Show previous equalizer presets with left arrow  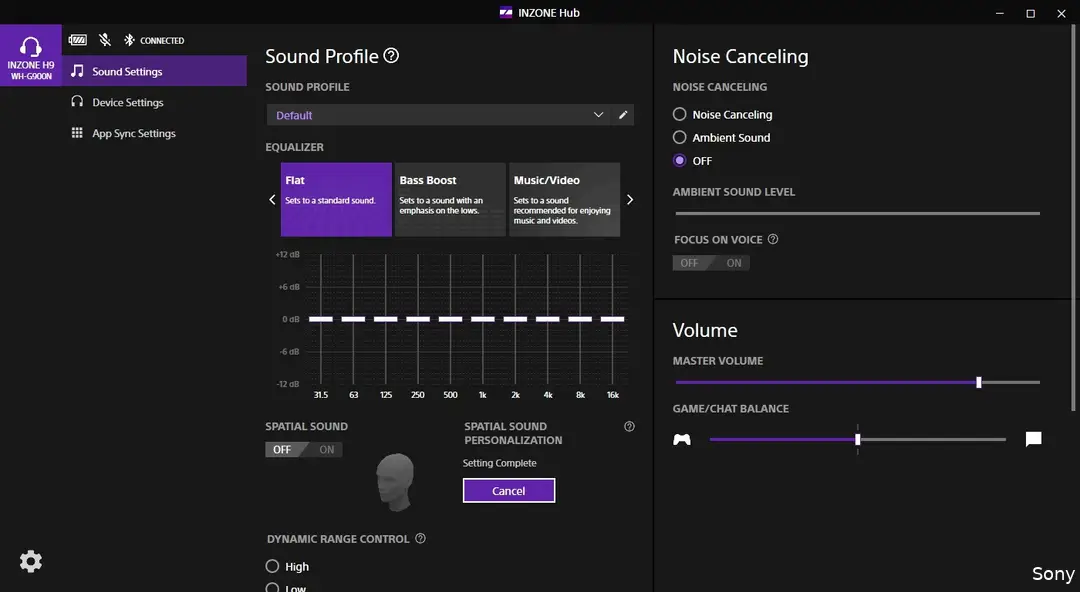coord(272,199)
